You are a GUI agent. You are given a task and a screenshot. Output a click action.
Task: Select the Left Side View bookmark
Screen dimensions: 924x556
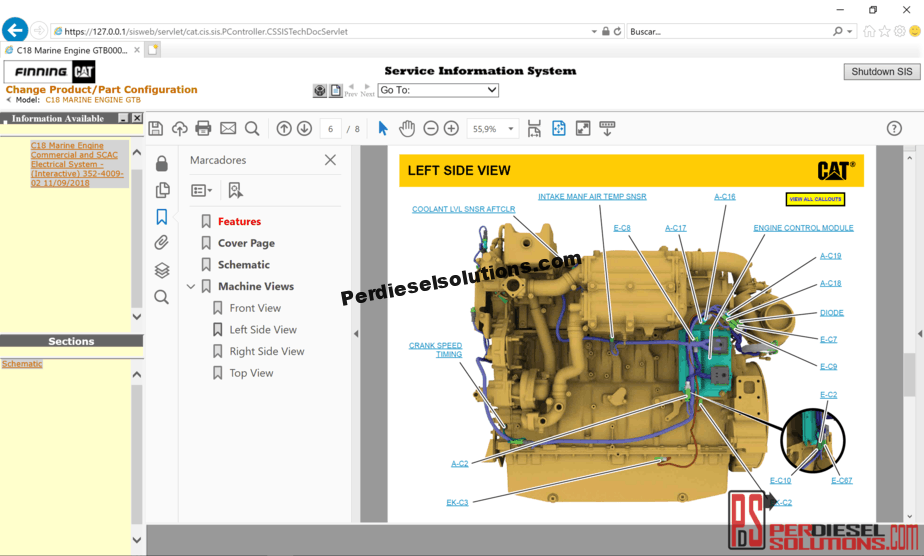pyautogui.click(x=263, y=330)
